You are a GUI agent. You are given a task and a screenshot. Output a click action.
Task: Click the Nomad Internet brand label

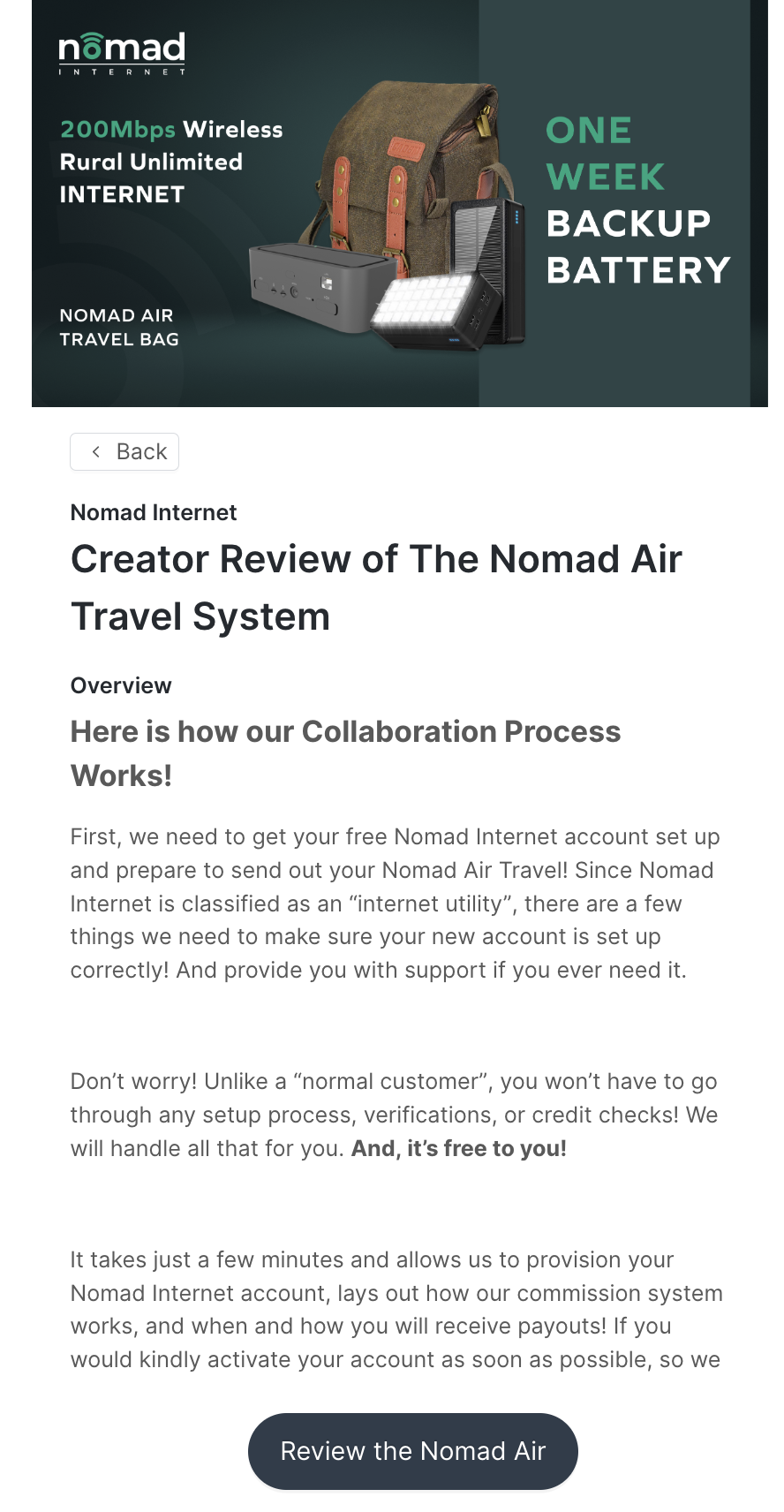coord(154,512)
